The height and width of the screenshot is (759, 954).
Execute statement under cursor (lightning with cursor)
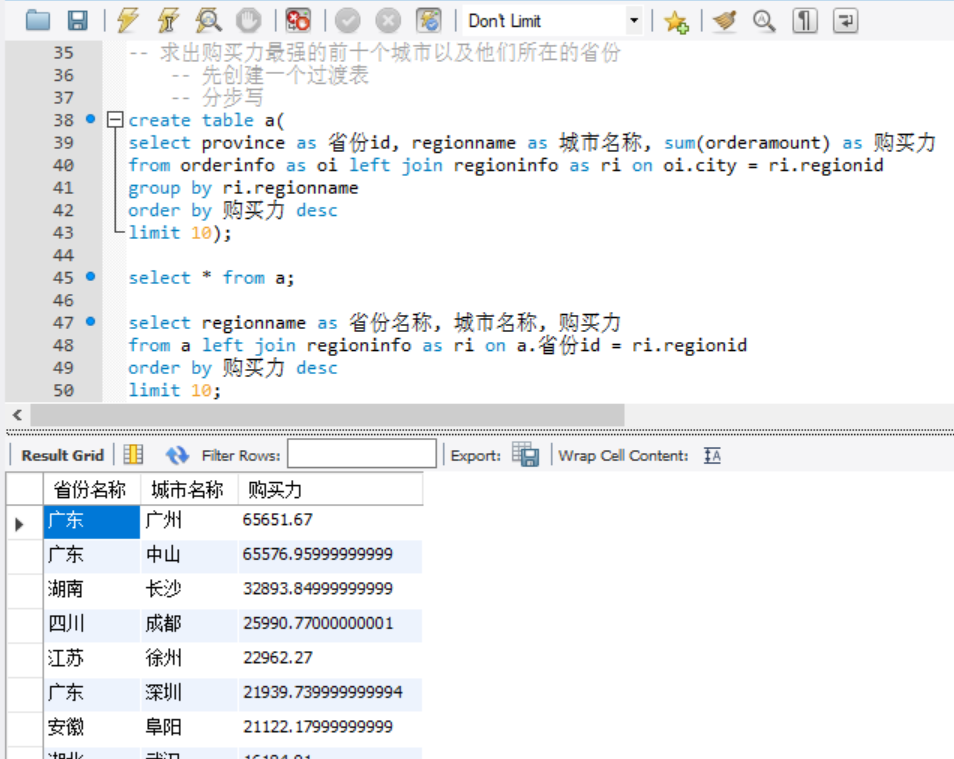click(168, 21)
